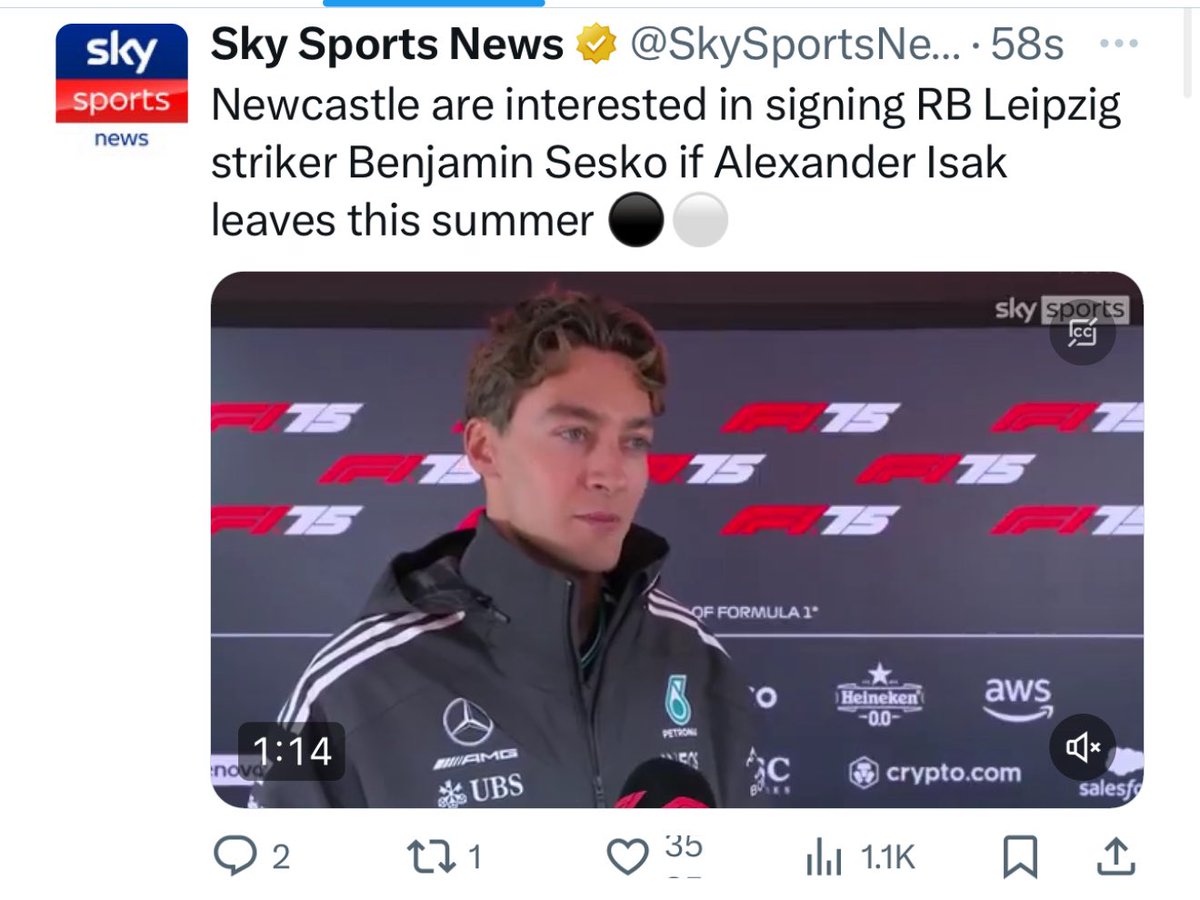Click the Sky Sports News display name
Image resolution: width=1200 pixels, height=900 pixels.
pos(387,45)
